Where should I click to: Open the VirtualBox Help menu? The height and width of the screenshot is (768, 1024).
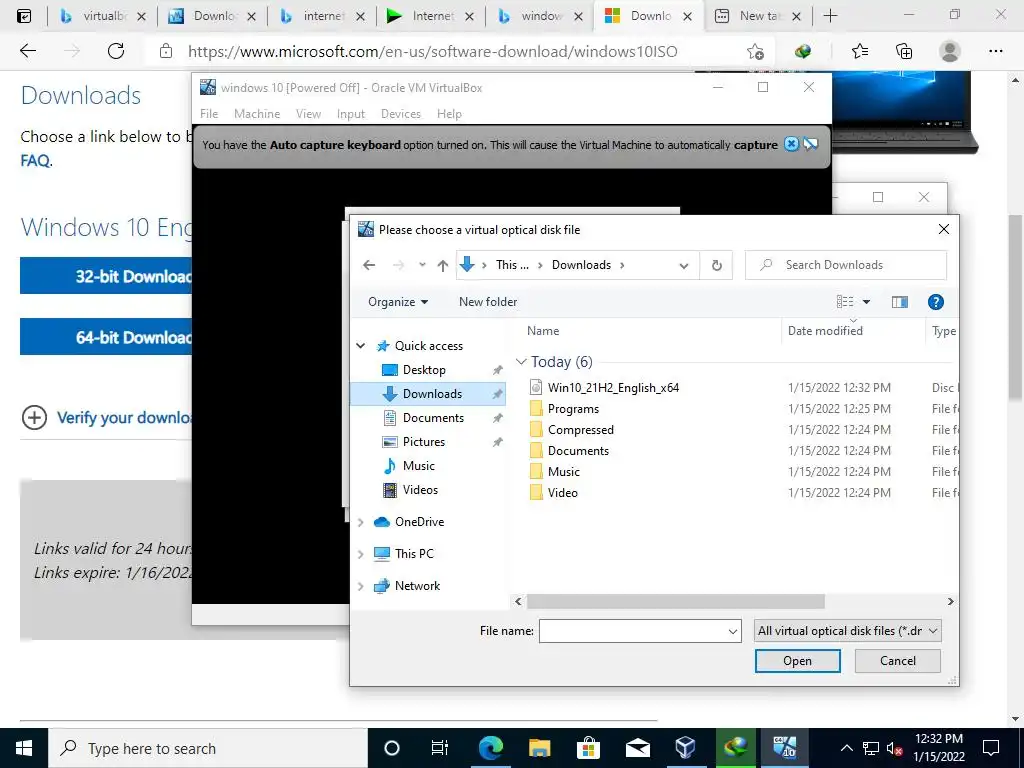click(x=449, y=114)
